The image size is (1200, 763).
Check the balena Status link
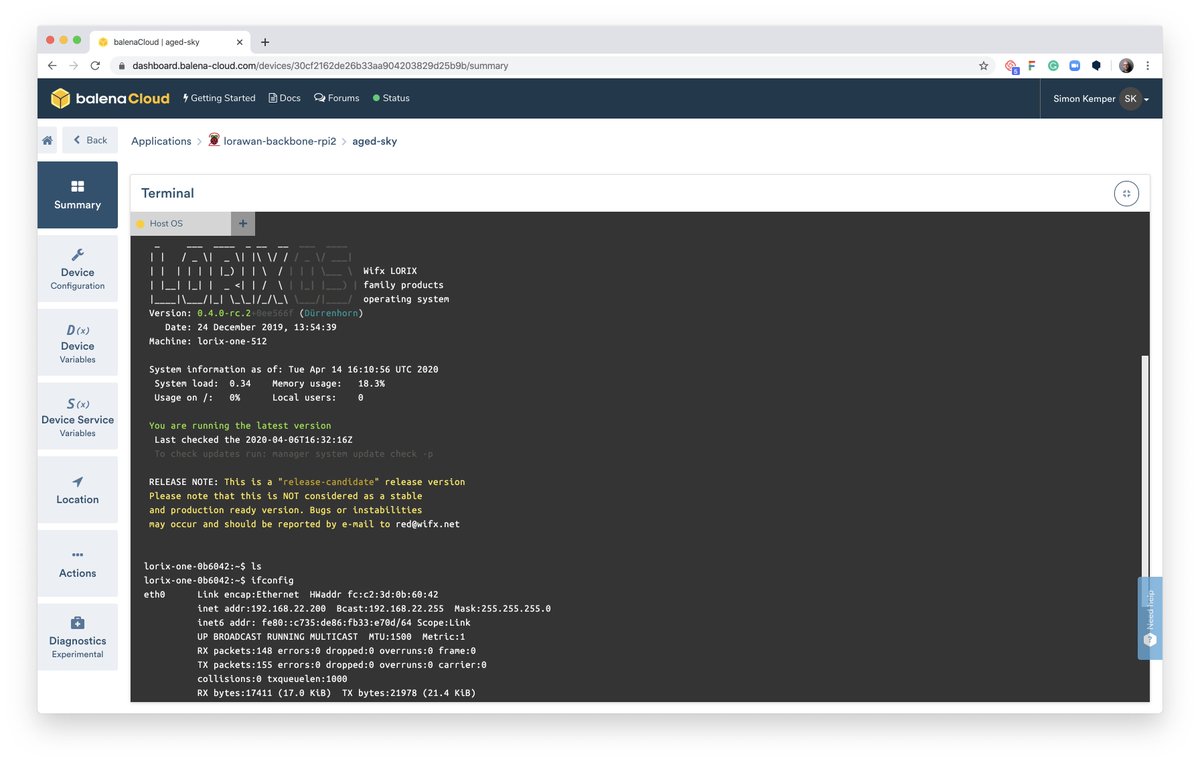coord(391,98)
